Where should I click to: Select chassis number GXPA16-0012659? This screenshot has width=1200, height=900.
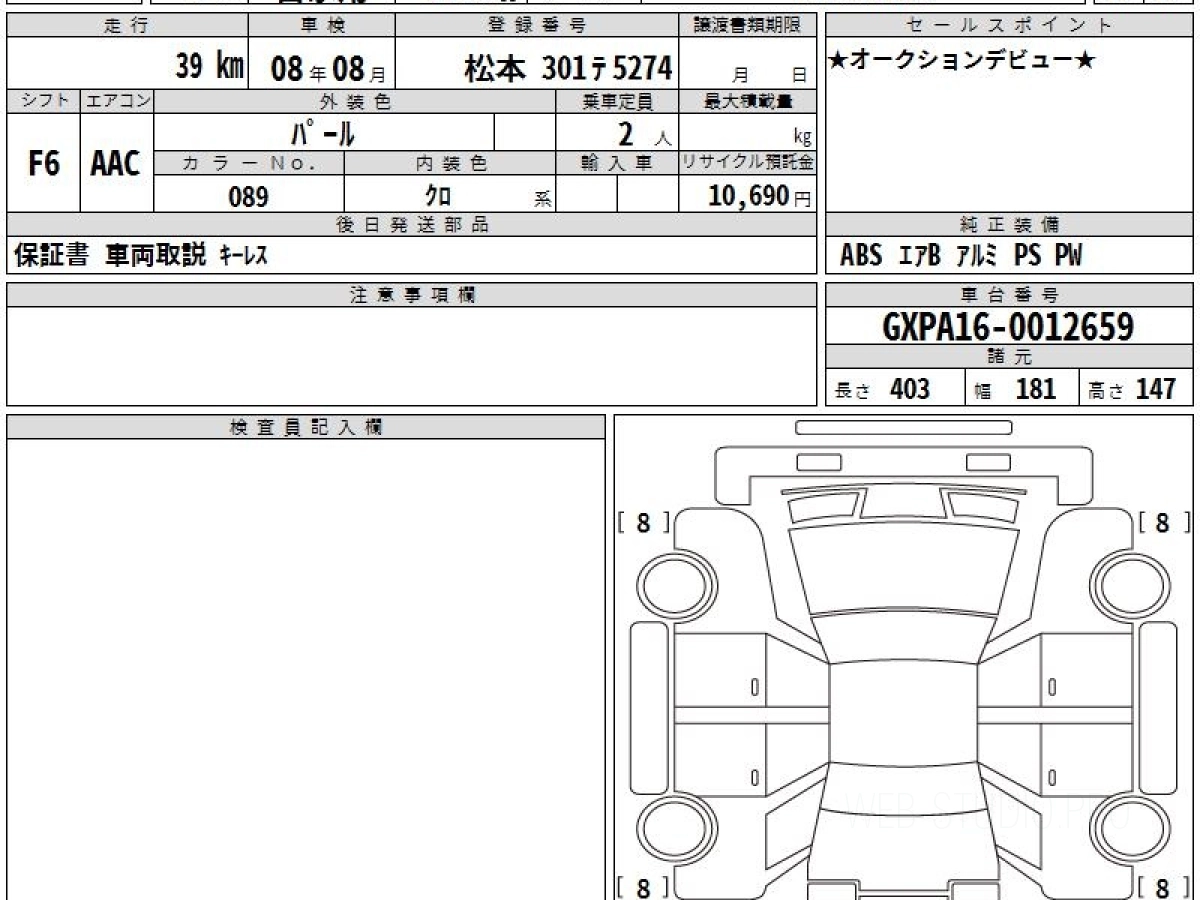point(1009,326)
